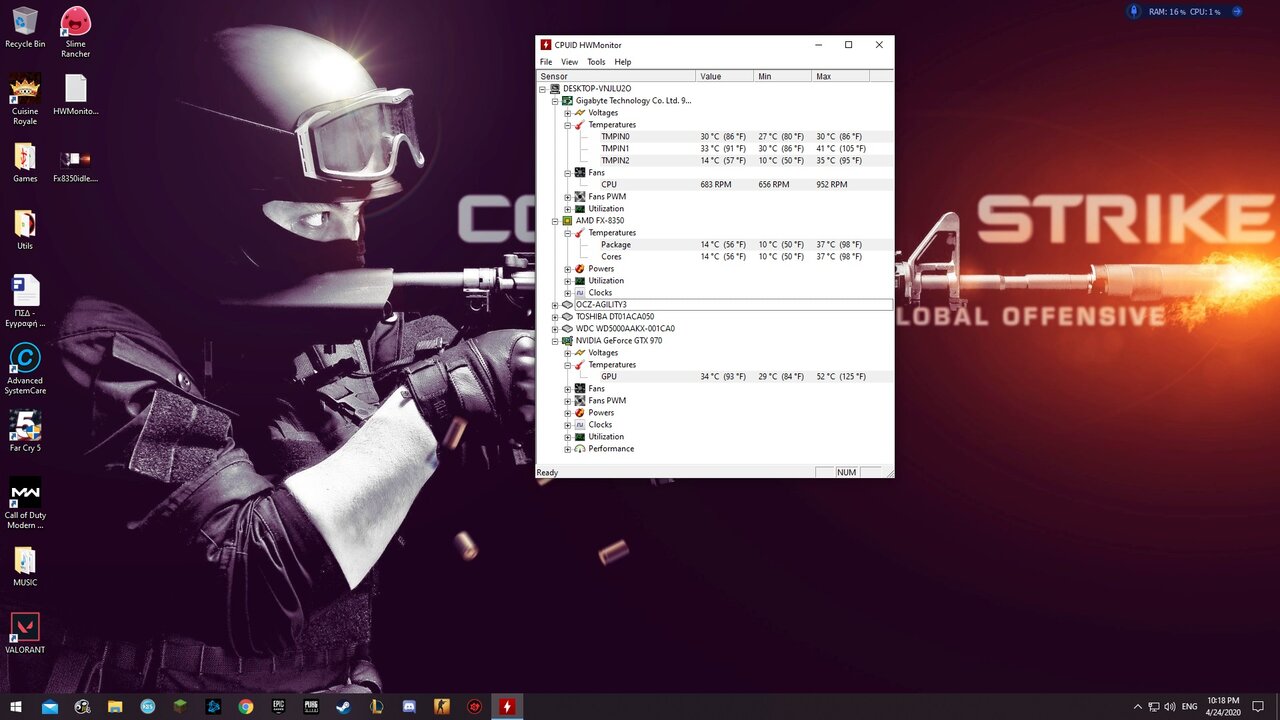Open the Recycle Bin desktop icon
Screen dimensions: 1280x720
pyautogui.click(x=25, y=28)
